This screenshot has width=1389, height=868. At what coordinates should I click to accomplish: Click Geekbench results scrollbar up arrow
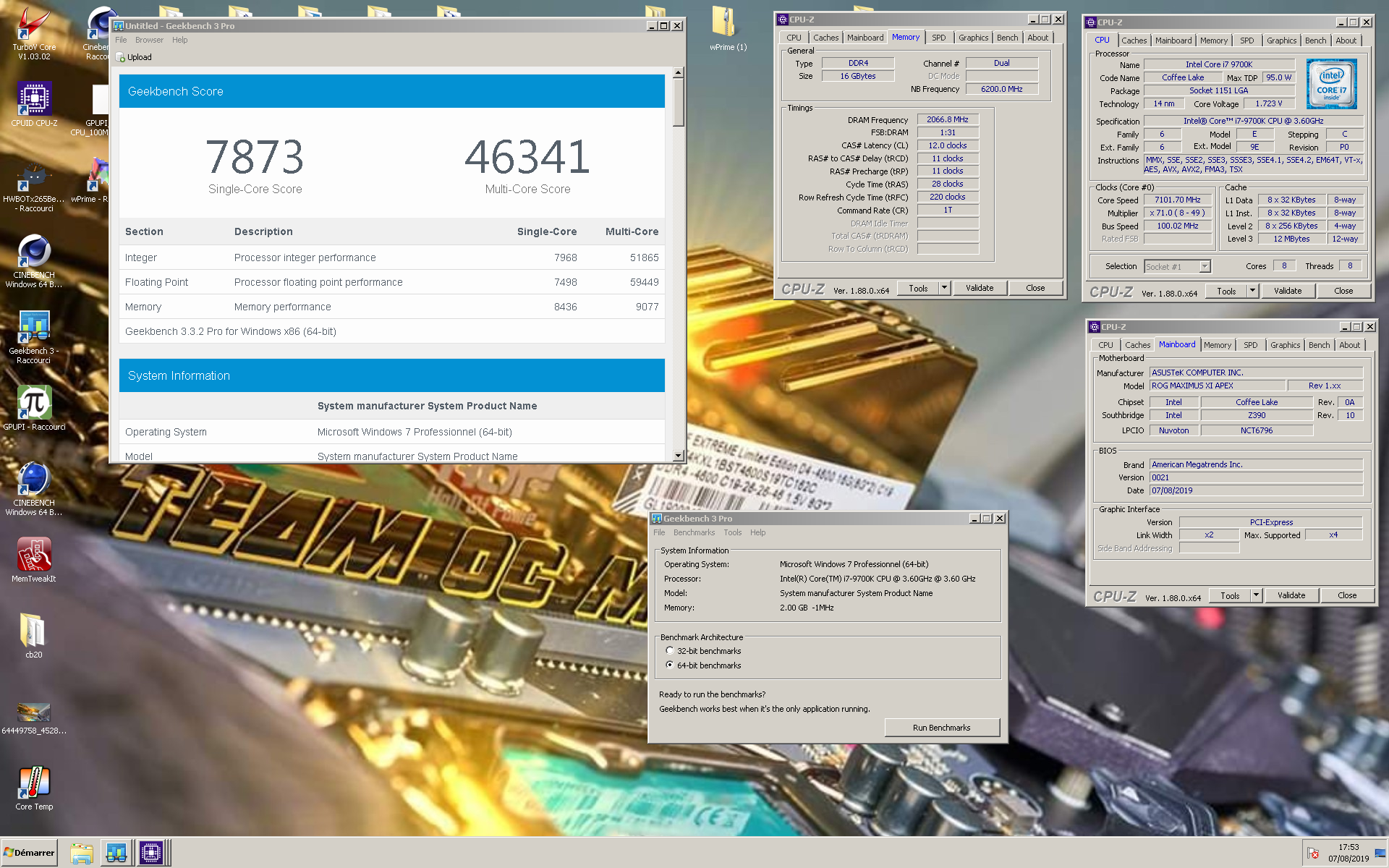678,72
